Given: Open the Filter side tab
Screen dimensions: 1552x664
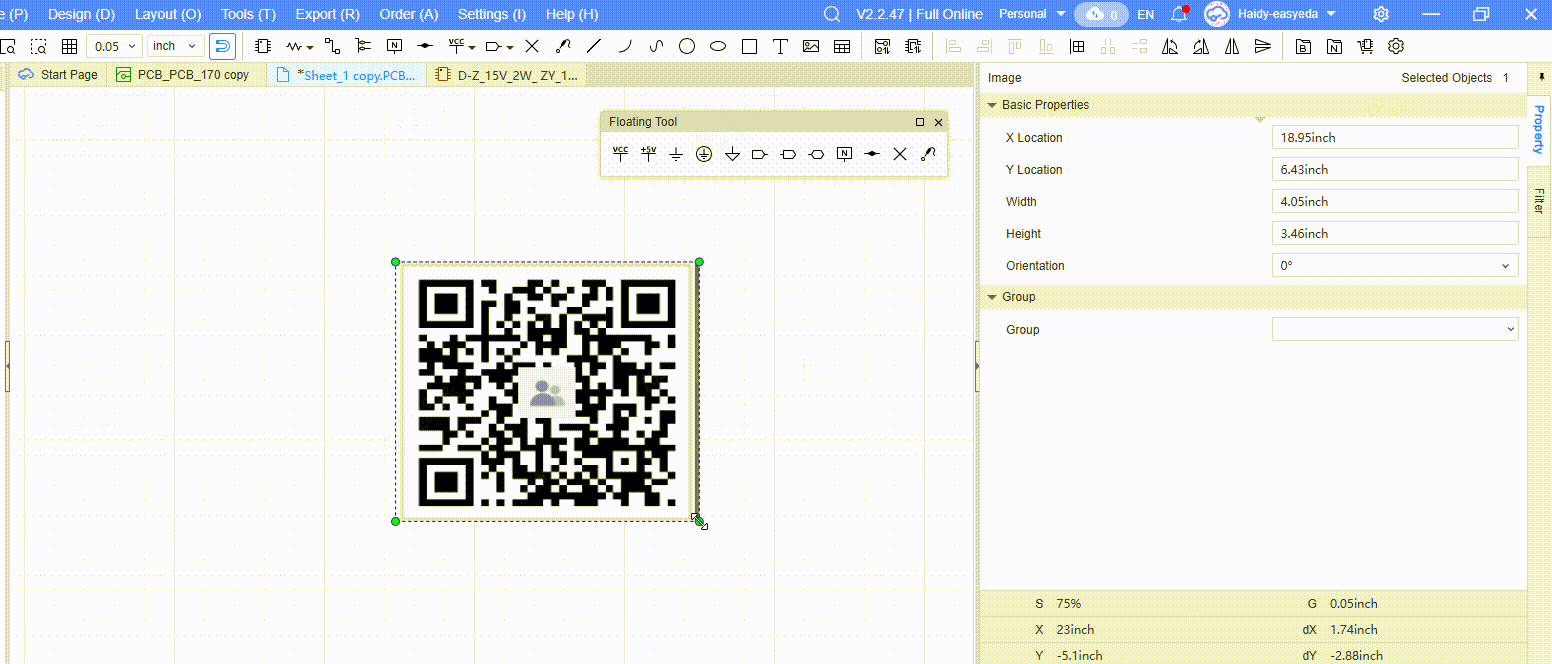Looking at the screenshot, I should (x=1539, y=200).
